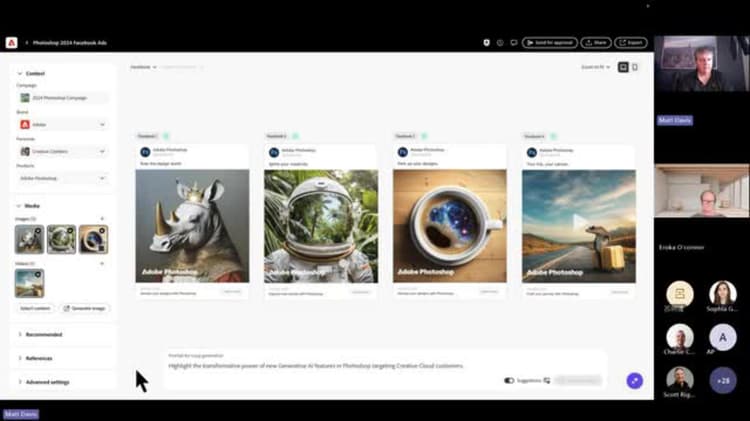
Task: Open the Adobe logo home icon
Action: (x=11, y=43)
